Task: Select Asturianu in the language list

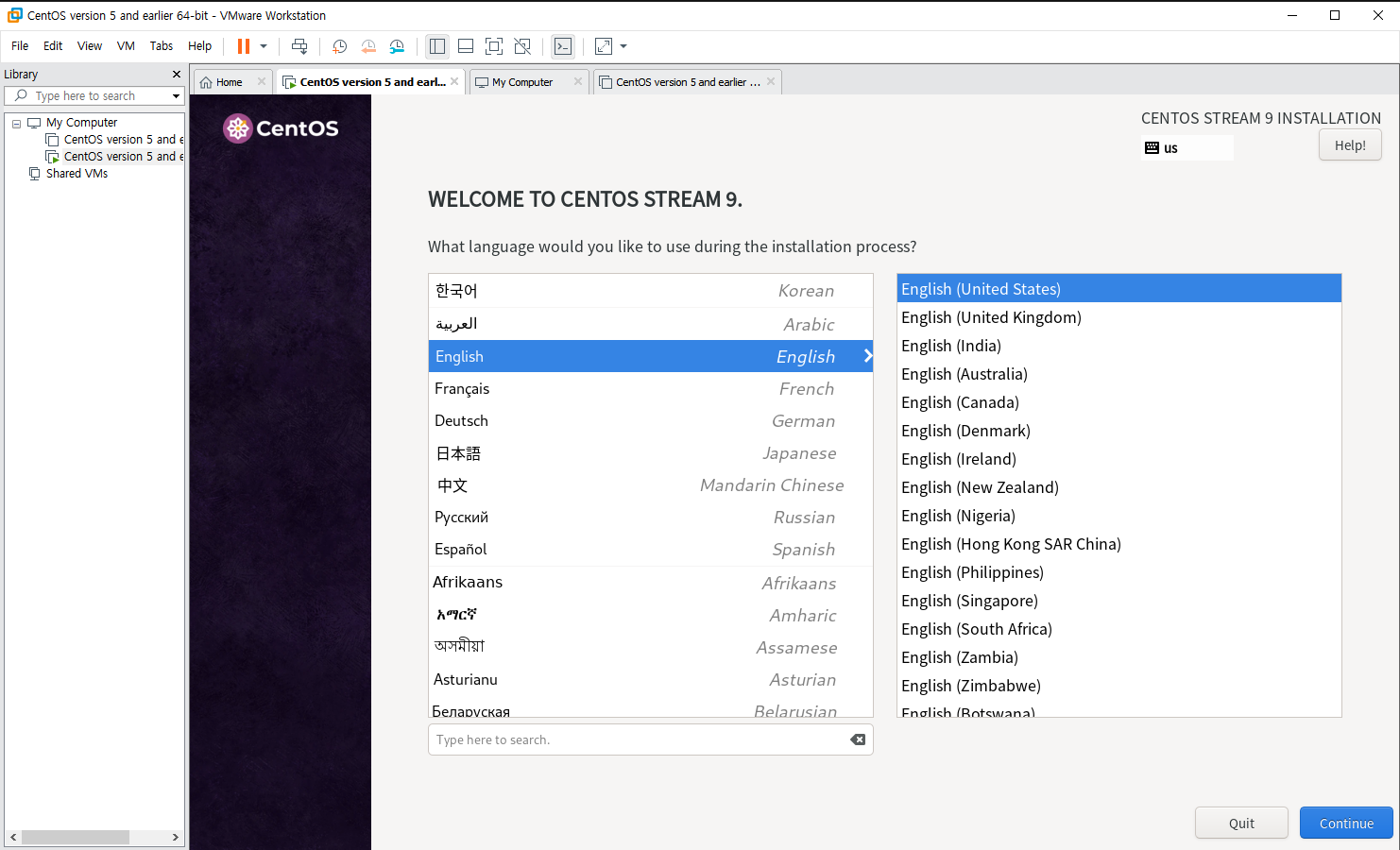Action: tap(650, 679)
